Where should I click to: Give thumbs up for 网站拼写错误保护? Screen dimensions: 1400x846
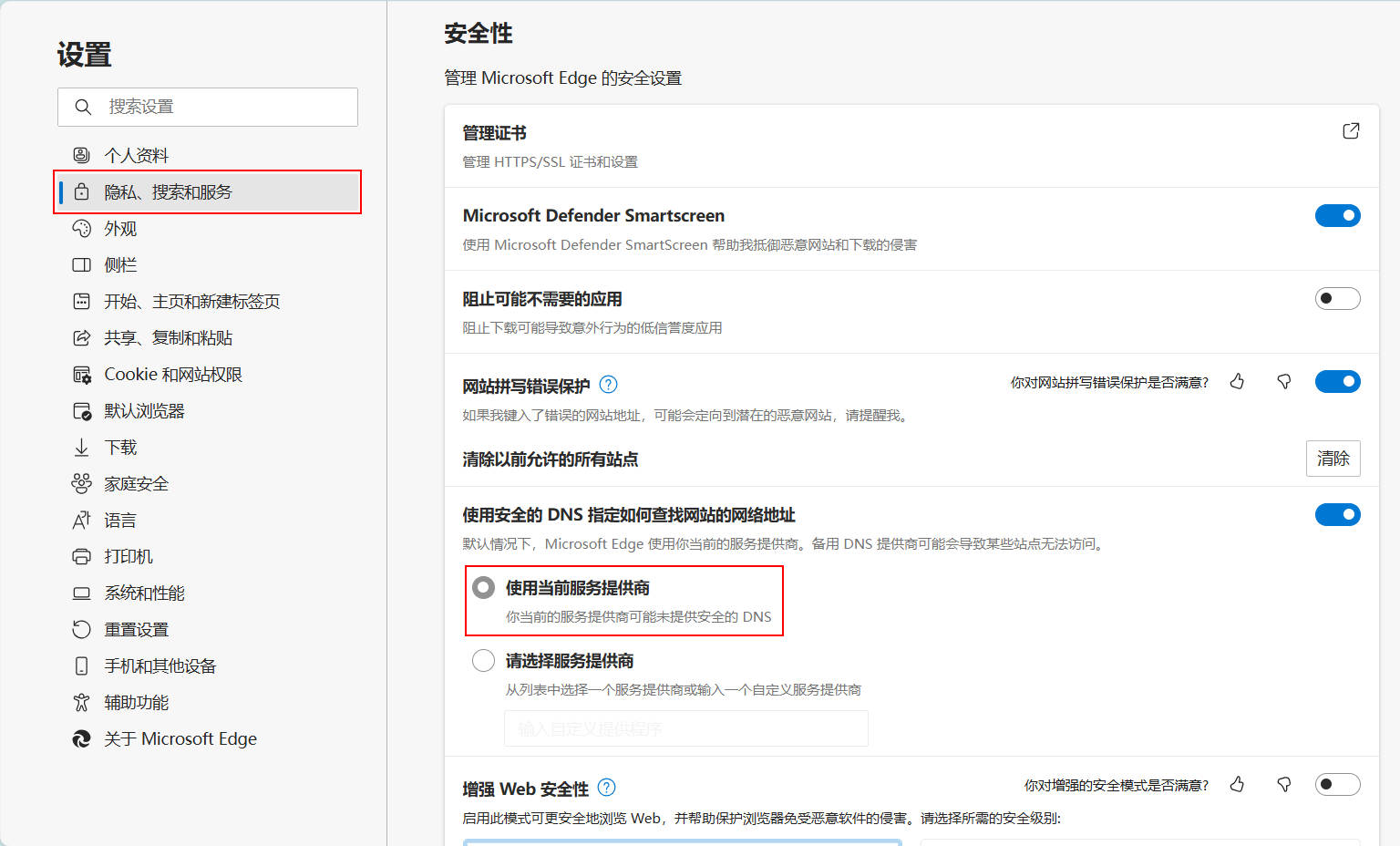[x=1237, y=381]
